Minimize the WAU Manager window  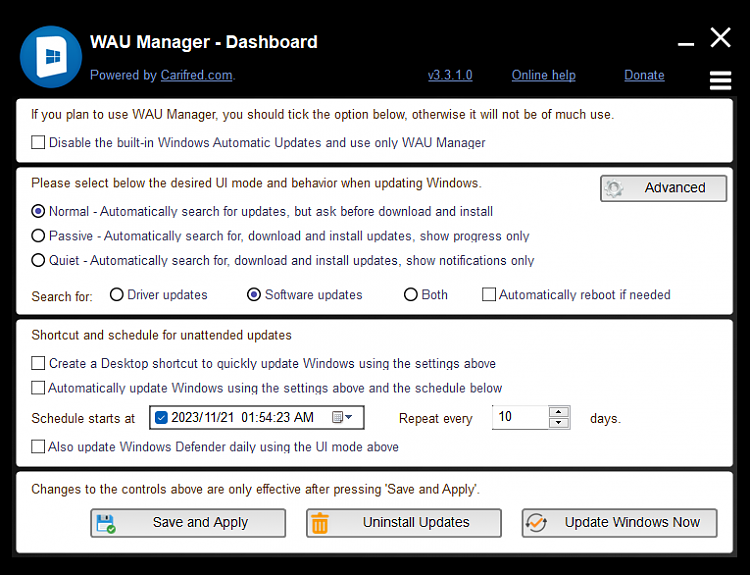coord(685,44)
